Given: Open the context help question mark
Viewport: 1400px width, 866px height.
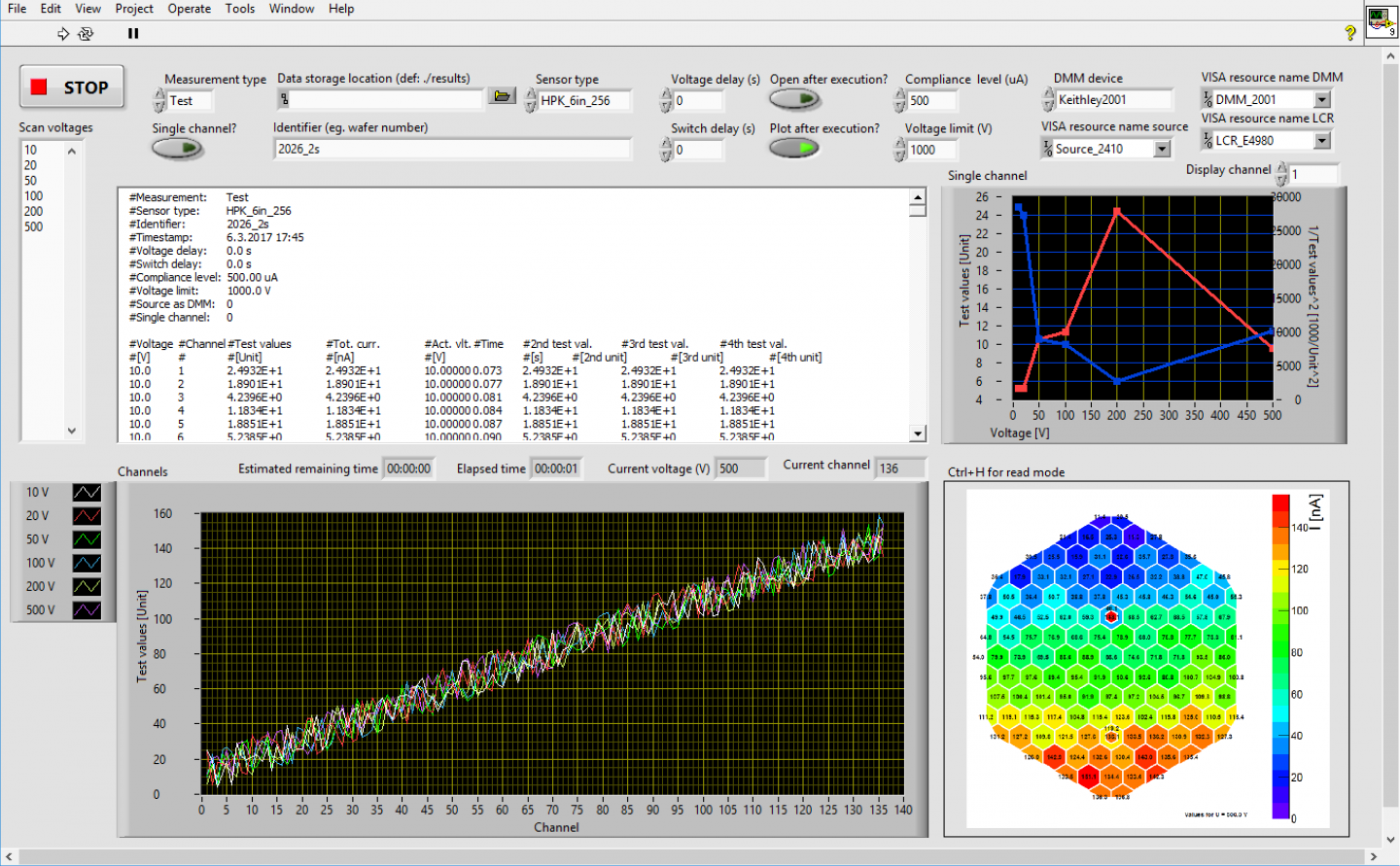Looking at the screenshot, I should (x=1350, y=33).
